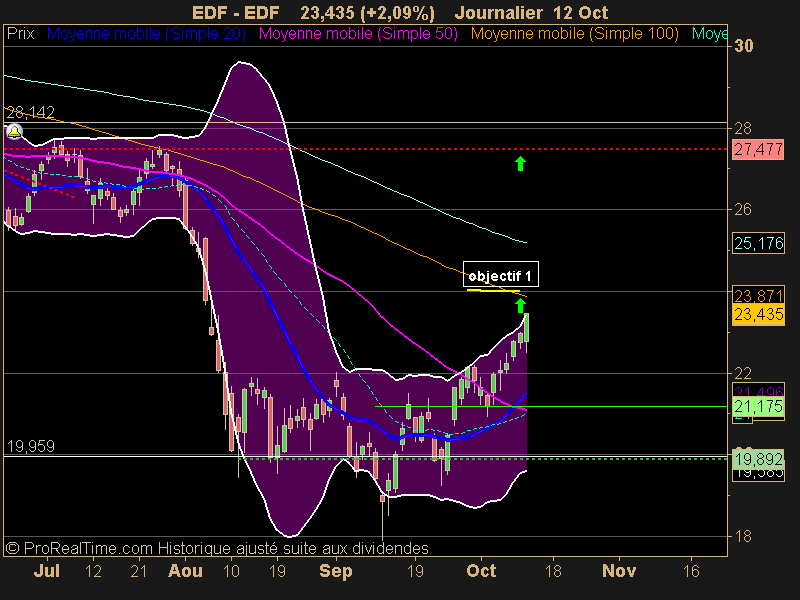Click the Oct label on time axis
800x600 pixels.
(481, 570)
